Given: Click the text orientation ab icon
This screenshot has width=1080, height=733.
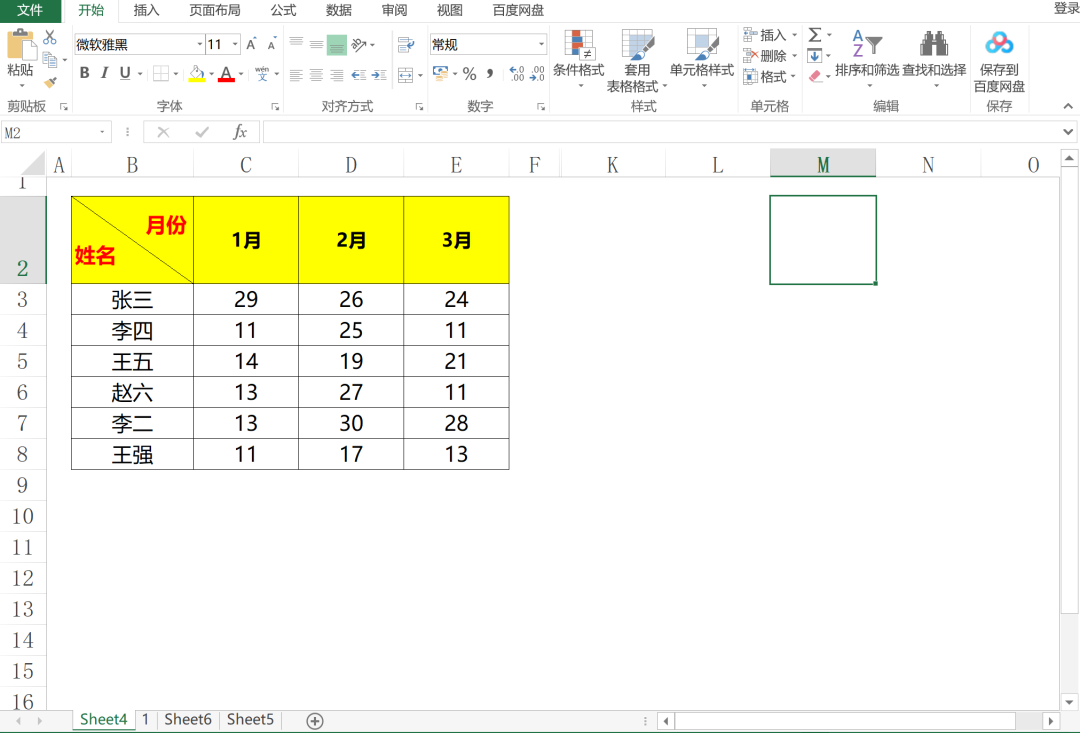Looking at the screenshot, I should click(x=359, y=45).
